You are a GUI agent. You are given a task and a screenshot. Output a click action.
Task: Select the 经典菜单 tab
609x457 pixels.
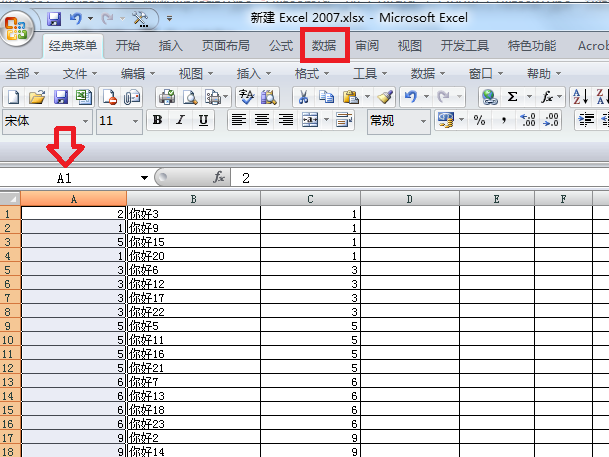click(x=73, y=45)
